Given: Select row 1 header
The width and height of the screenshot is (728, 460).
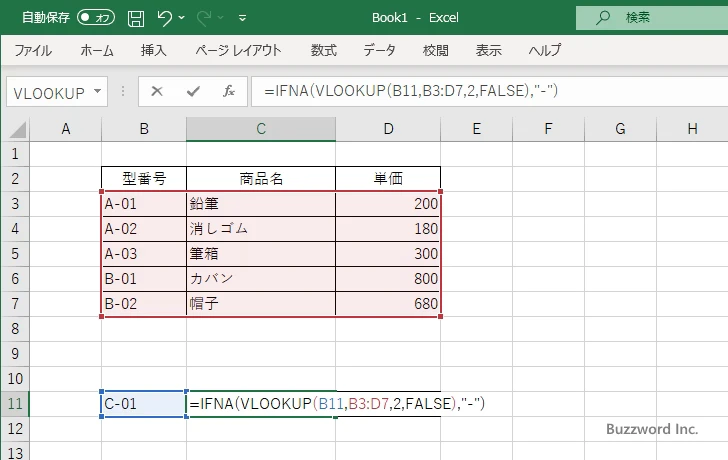Looking at the screenshot, I should pos(15,154).
